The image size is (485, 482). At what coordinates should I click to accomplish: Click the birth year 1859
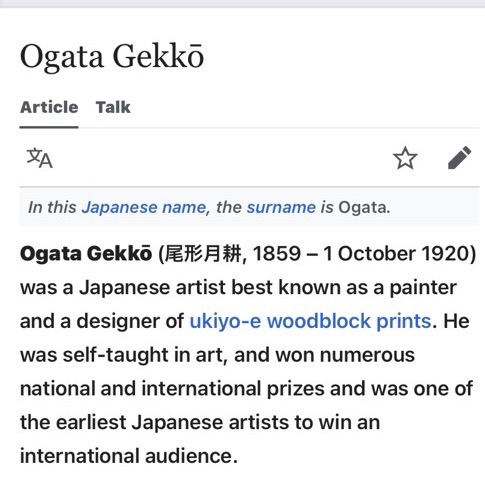point(277,254)
